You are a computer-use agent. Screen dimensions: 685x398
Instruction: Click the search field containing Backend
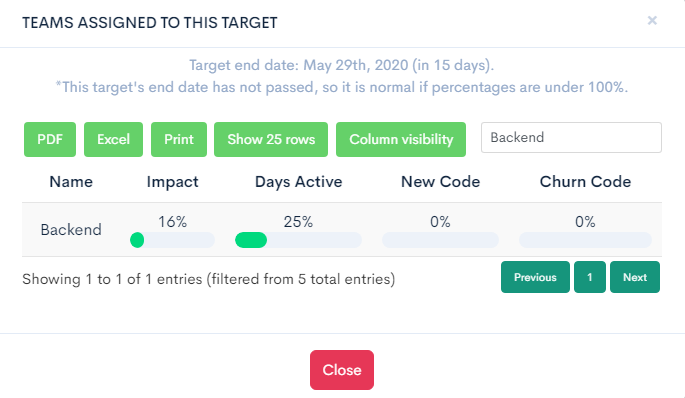point(571,138)
